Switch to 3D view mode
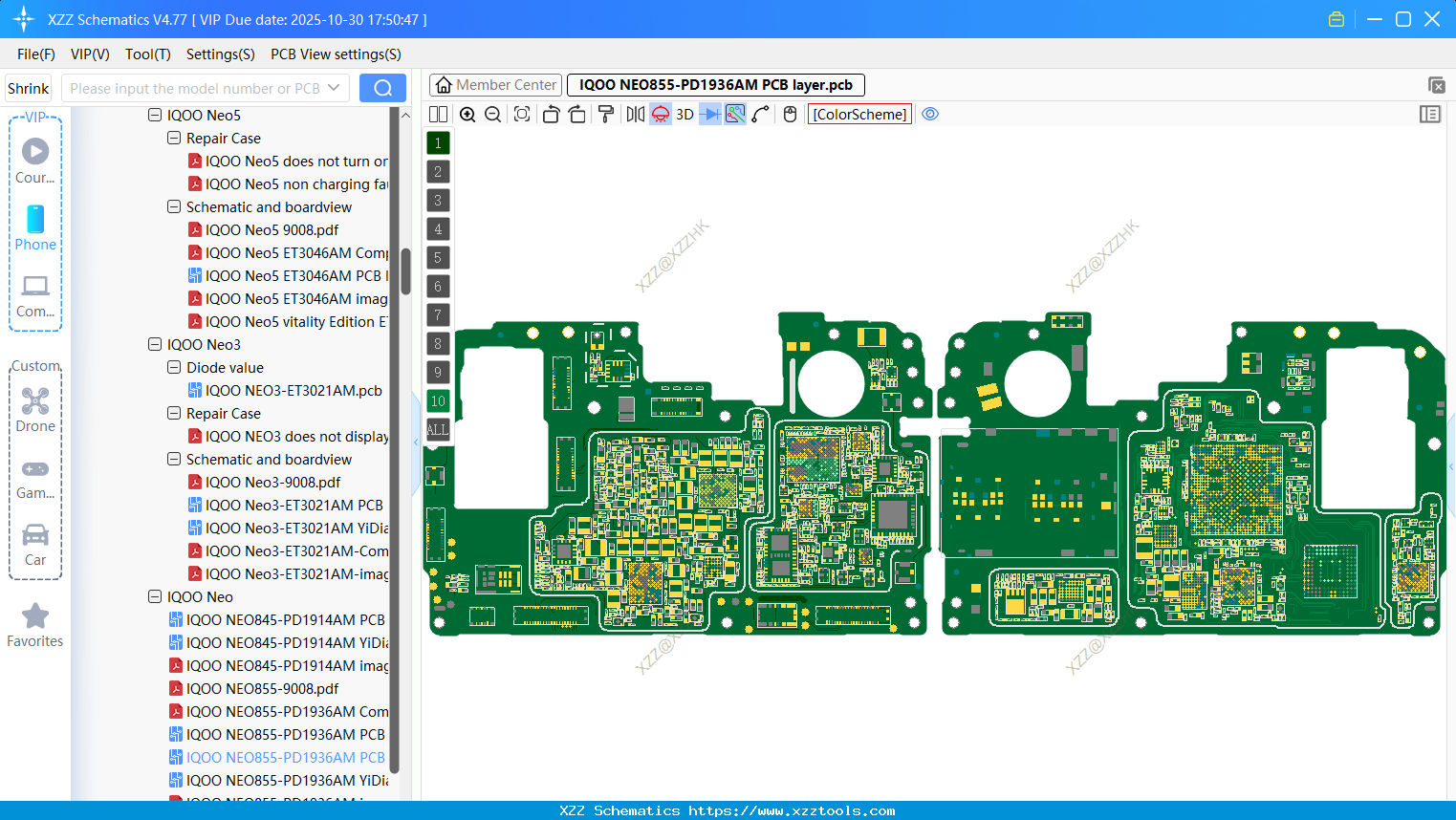This screenshot has height=820, width=1456. [x=685, y=114]
